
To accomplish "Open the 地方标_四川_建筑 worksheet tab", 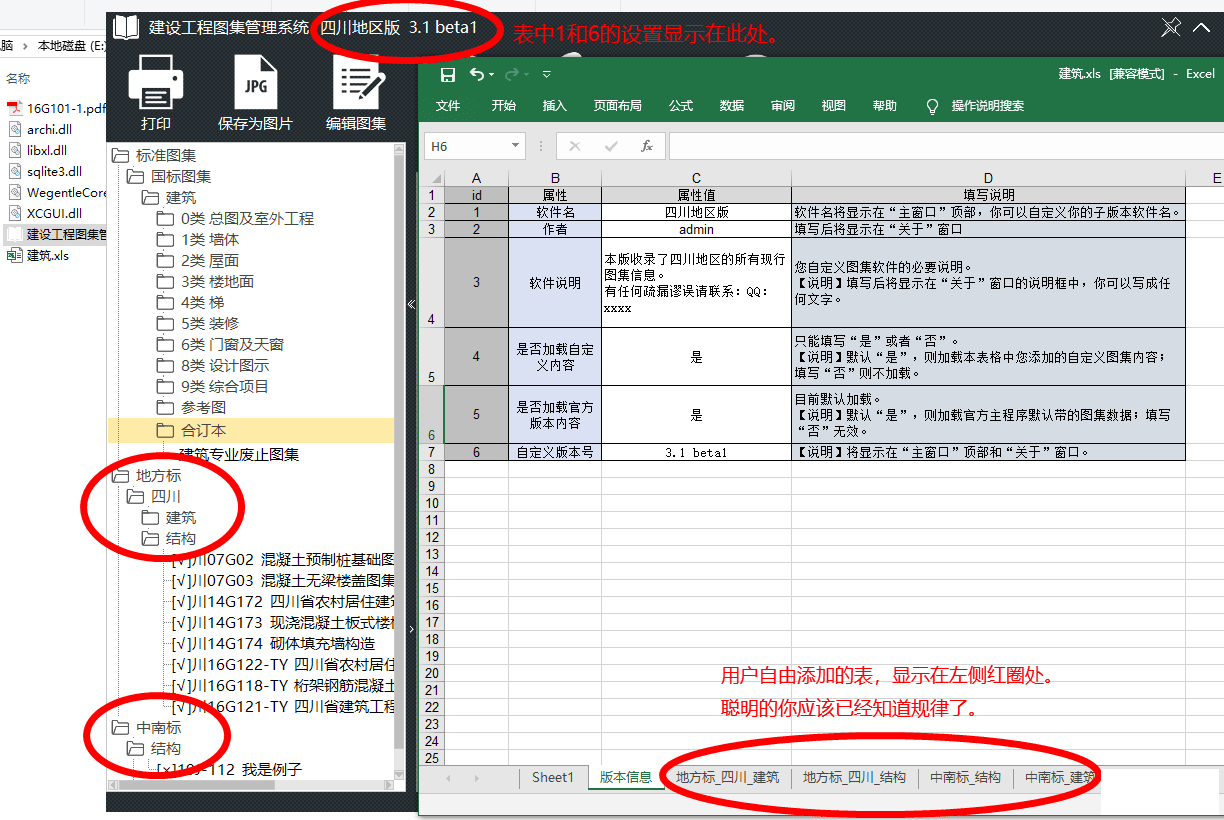I will tap(727, 777).
